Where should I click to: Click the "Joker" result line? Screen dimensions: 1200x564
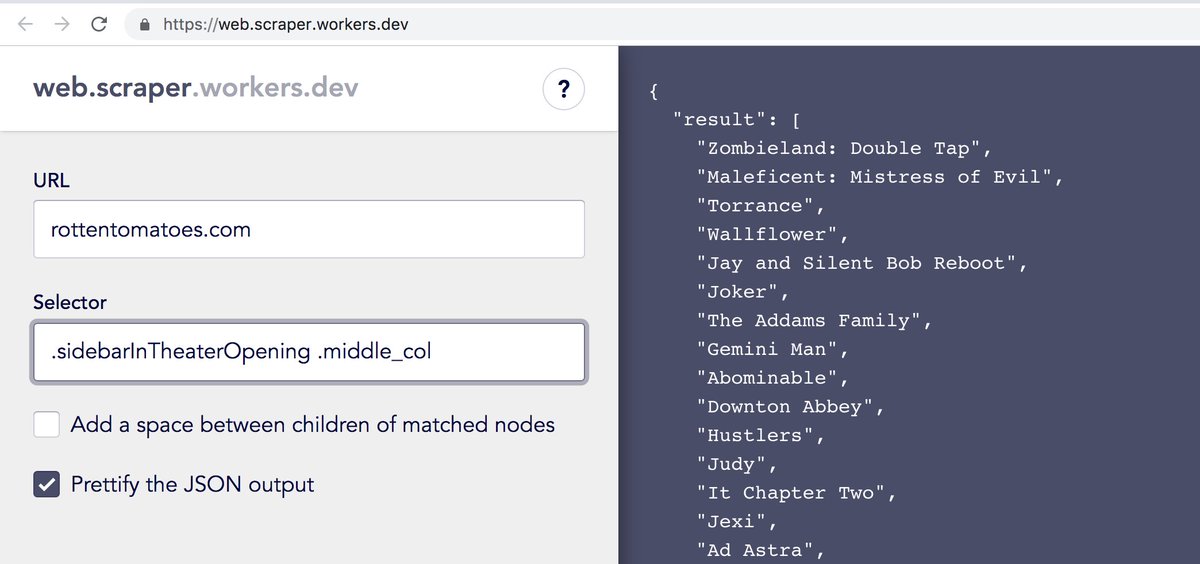coord(743,292)
